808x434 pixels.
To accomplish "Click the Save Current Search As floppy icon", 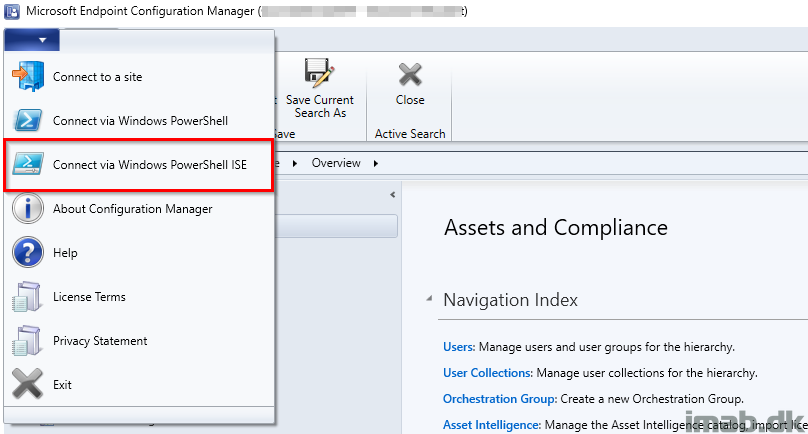I will point(319,72).
